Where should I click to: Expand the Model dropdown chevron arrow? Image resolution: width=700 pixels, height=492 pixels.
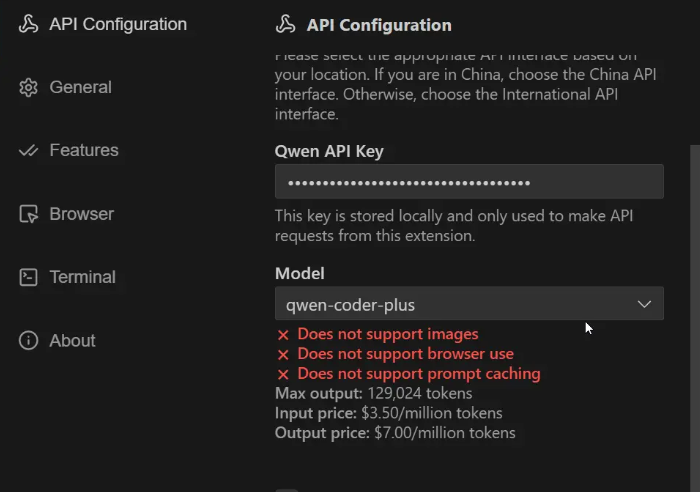644,304
